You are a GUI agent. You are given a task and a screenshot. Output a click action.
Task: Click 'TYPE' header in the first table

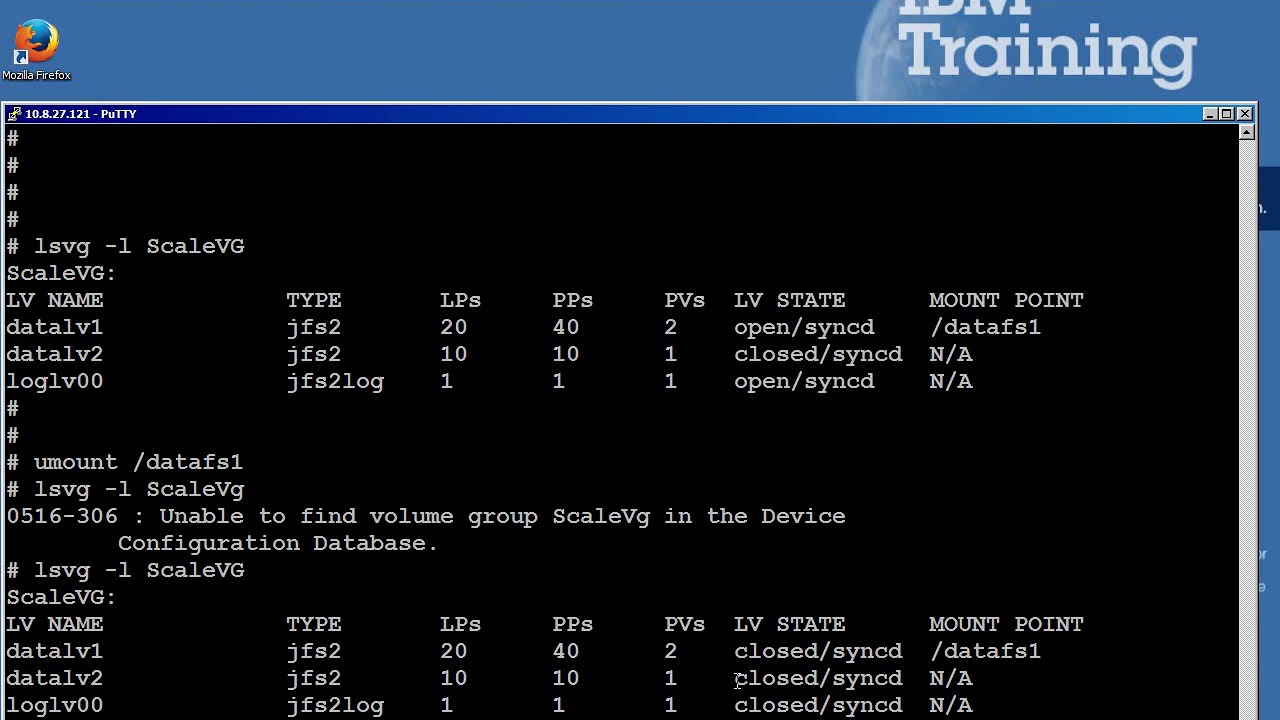click(314, 300)
